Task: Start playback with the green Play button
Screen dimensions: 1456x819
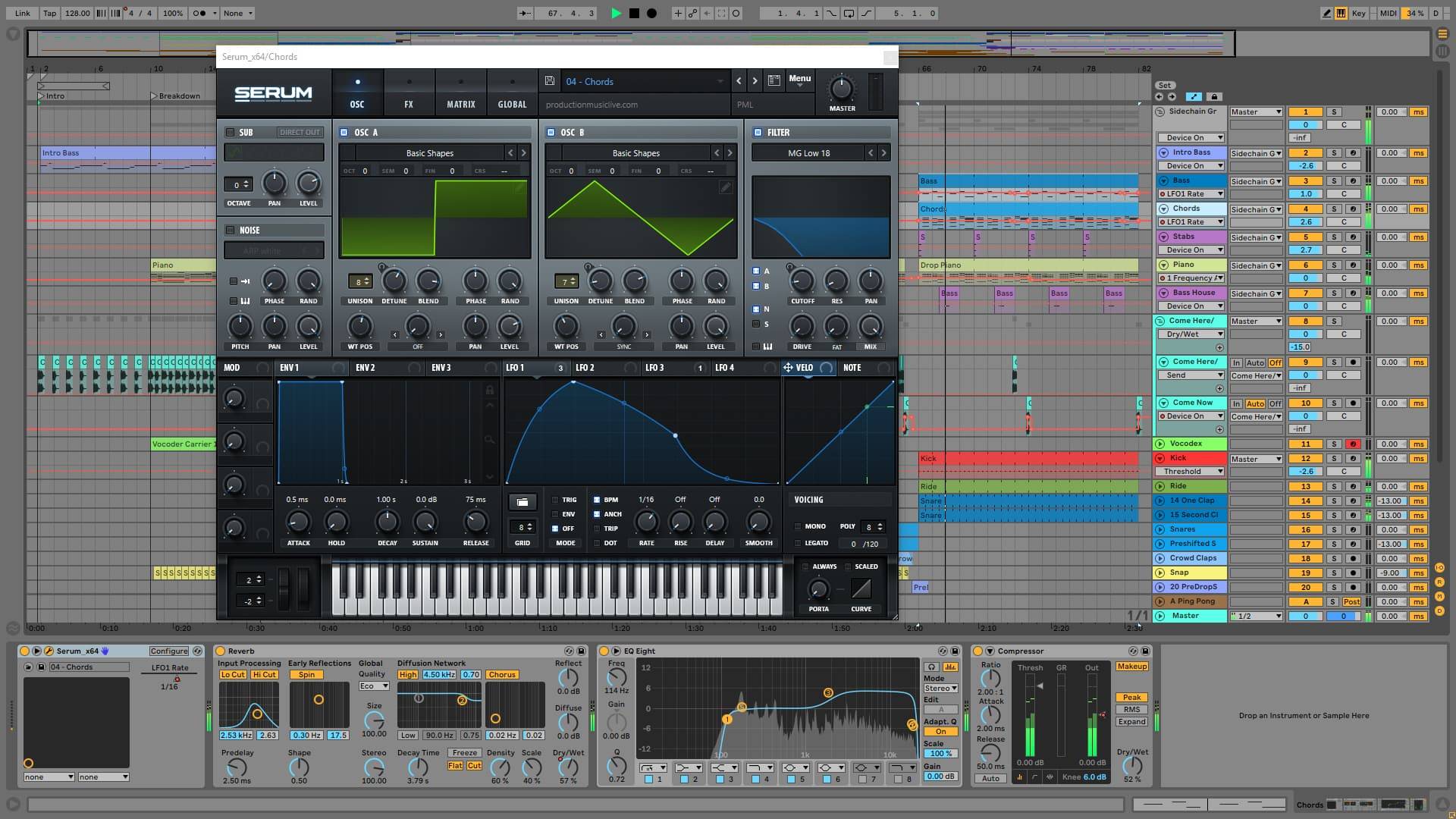Action: (x=616, y=13)
